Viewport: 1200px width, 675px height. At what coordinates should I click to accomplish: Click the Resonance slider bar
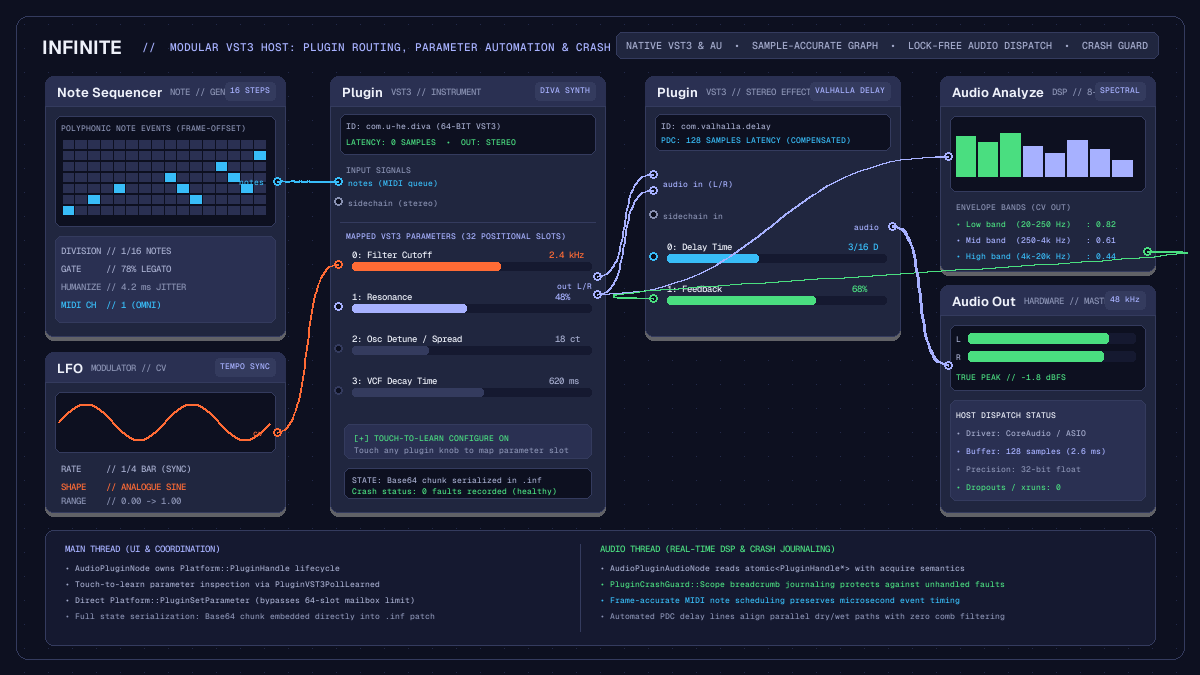coord(471,309)
